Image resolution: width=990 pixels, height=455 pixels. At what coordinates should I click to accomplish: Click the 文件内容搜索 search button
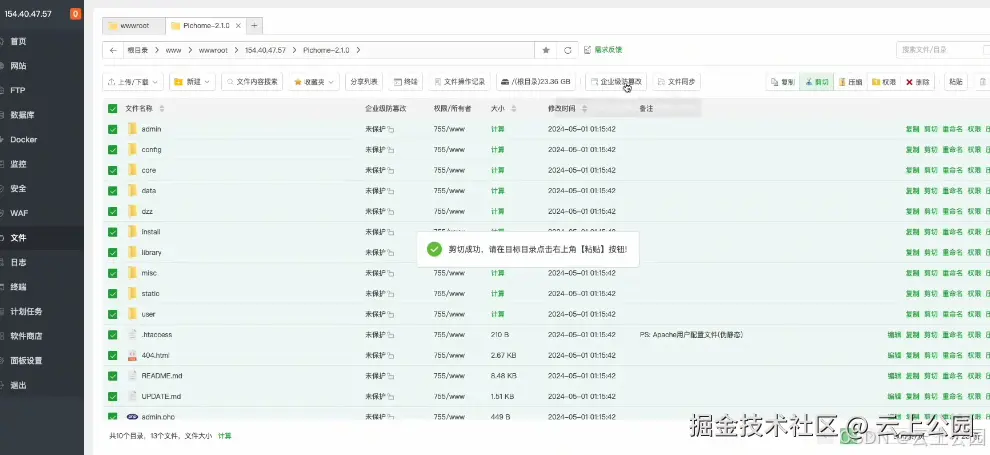[x=252, y=81]
